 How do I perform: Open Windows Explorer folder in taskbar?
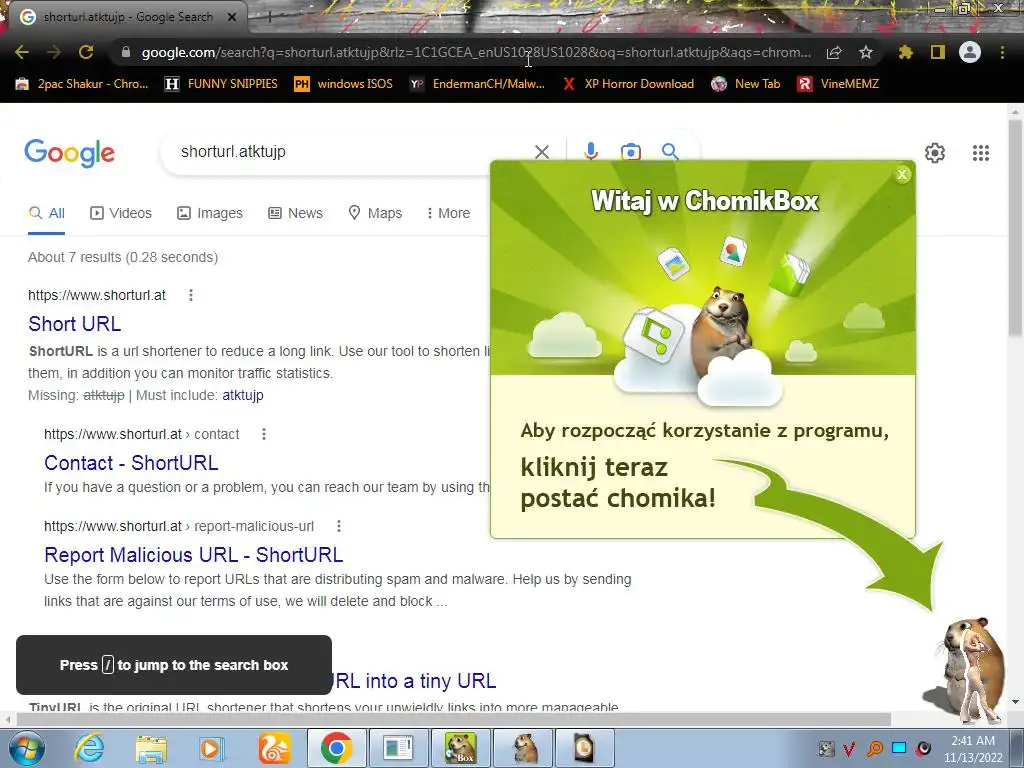point(151,748)
